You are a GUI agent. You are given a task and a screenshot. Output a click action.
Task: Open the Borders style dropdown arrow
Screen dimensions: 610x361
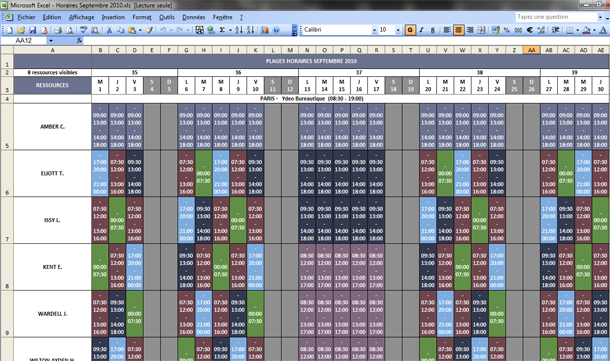coord(577,30)
